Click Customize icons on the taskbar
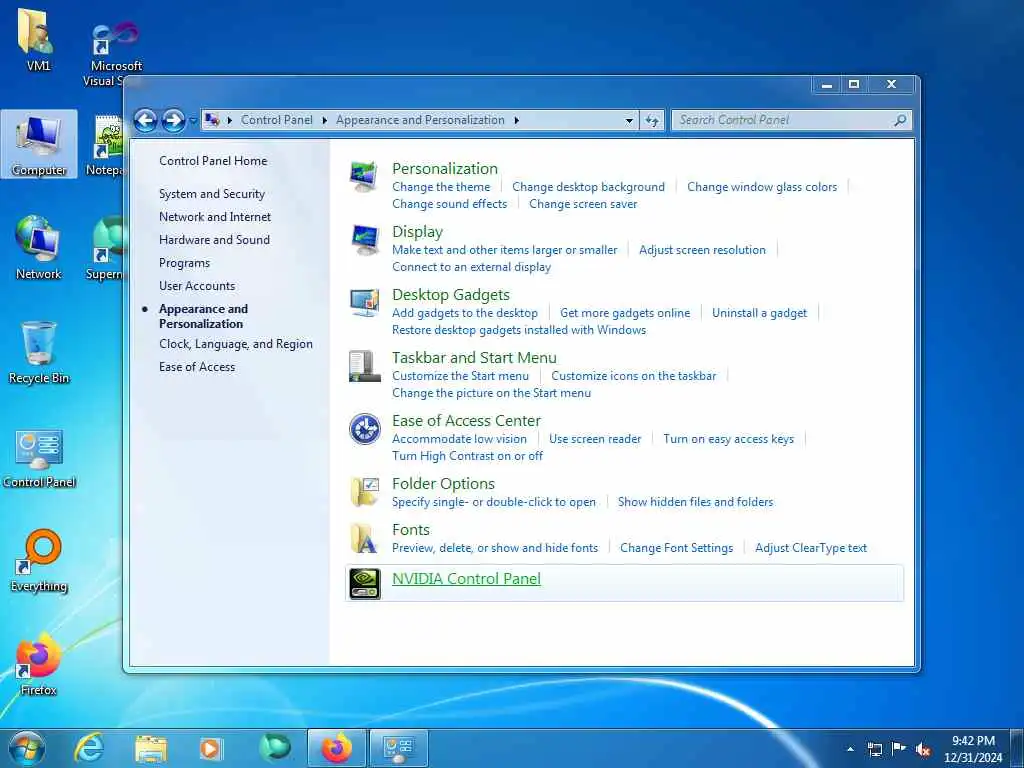1024x768 pixels. point(633,376)
